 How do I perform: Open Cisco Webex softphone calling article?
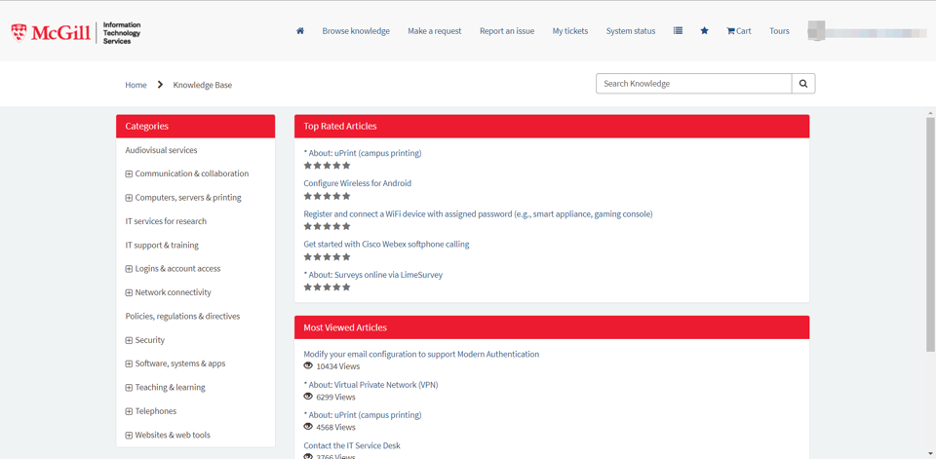[386, 244]
